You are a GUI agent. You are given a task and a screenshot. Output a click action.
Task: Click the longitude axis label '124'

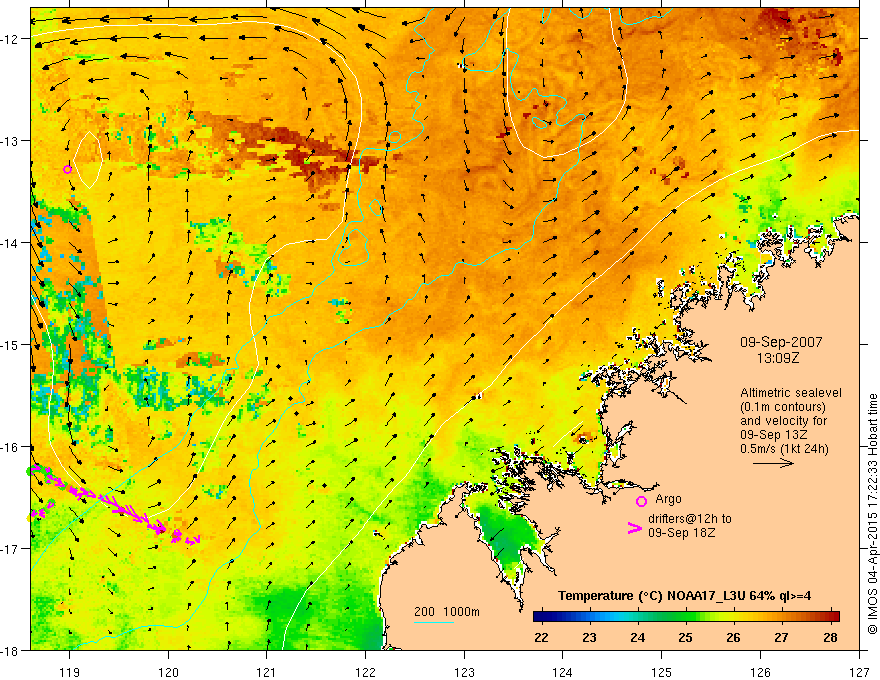pyautogui.click(x=563, y=672)
